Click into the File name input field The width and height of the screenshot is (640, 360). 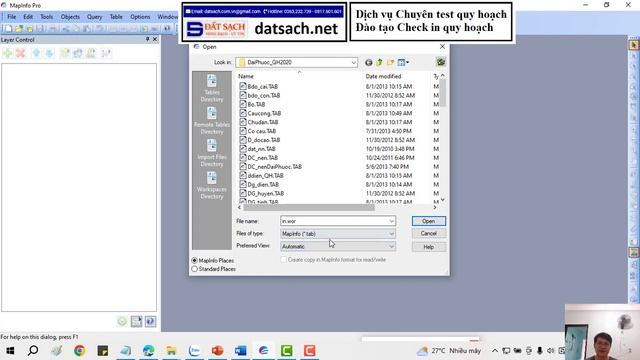click(334, 221)
